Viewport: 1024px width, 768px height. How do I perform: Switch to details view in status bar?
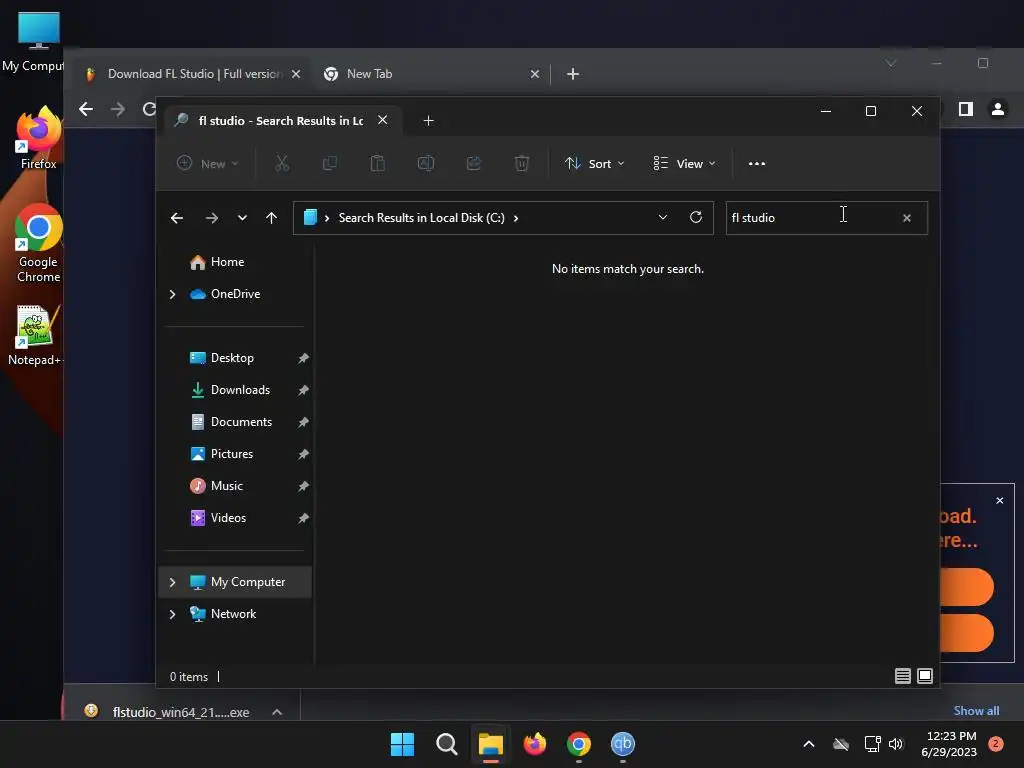click(903, 676)
